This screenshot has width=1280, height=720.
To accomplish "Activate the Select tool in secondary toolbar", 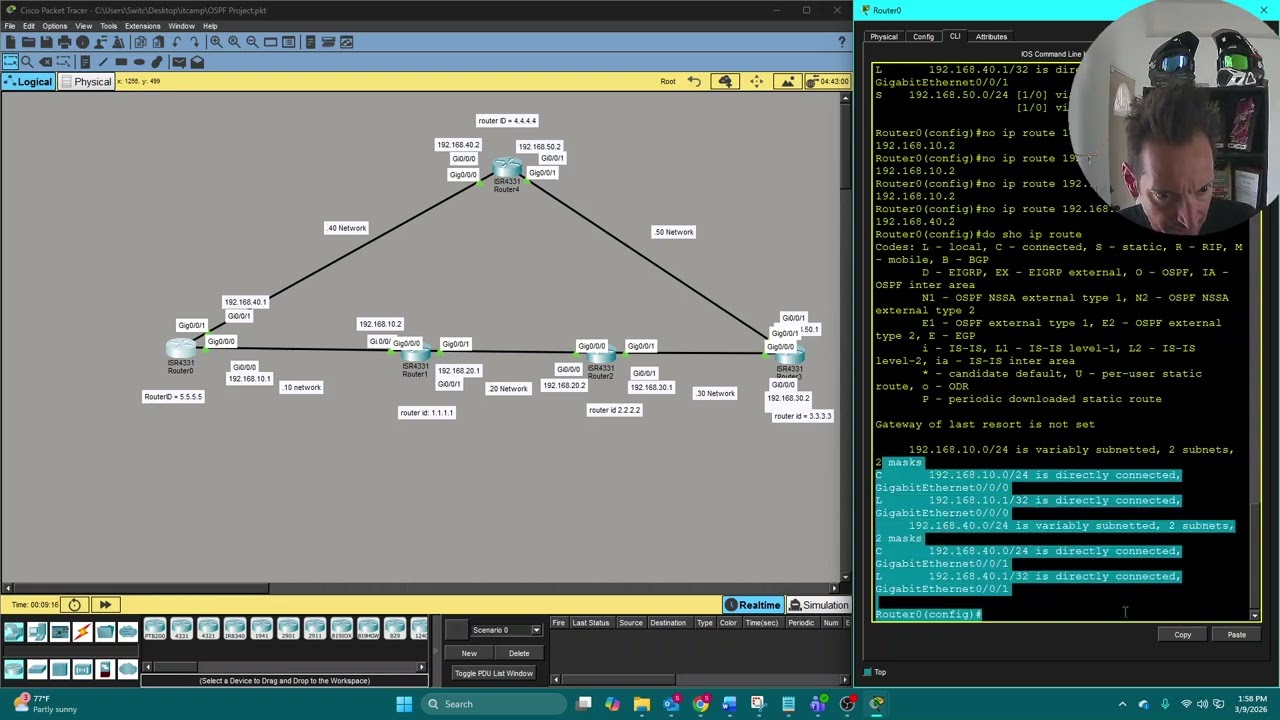I will point(10,62).
